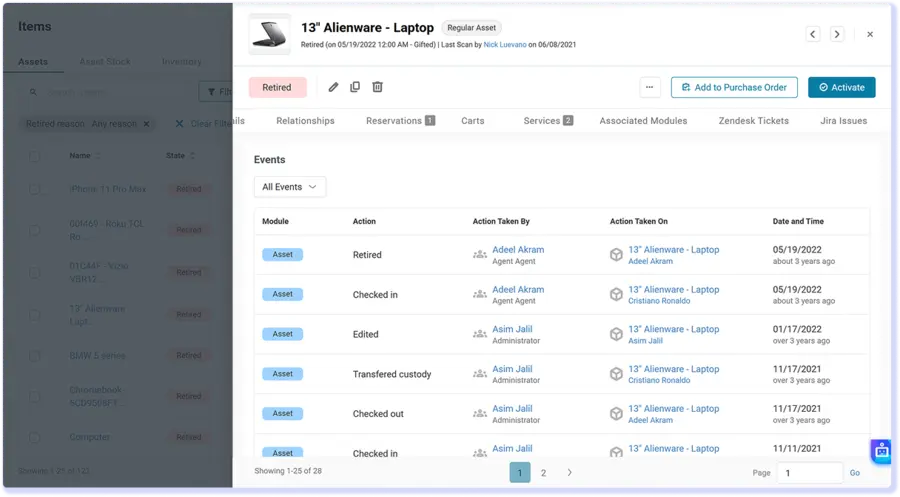Screen dimensions: 900x497
Task: Click the Go link beside page input
Action: click(x=855, y=473)
